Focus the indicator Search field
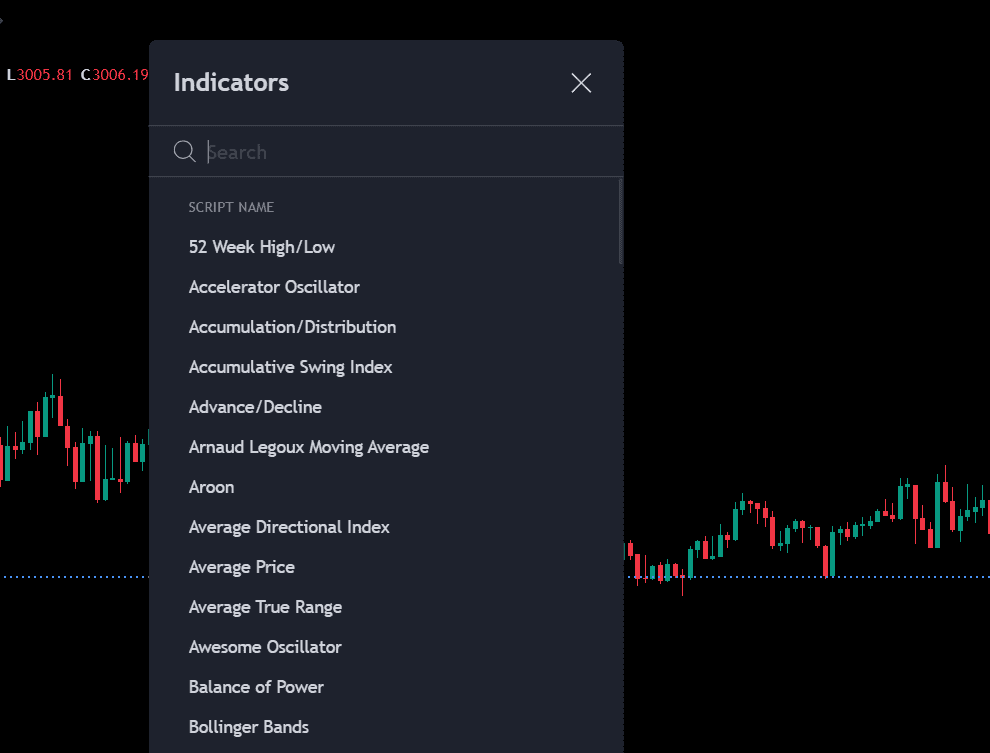The width and height of the screenshot is (990, 753). click(x=400, y=152)
